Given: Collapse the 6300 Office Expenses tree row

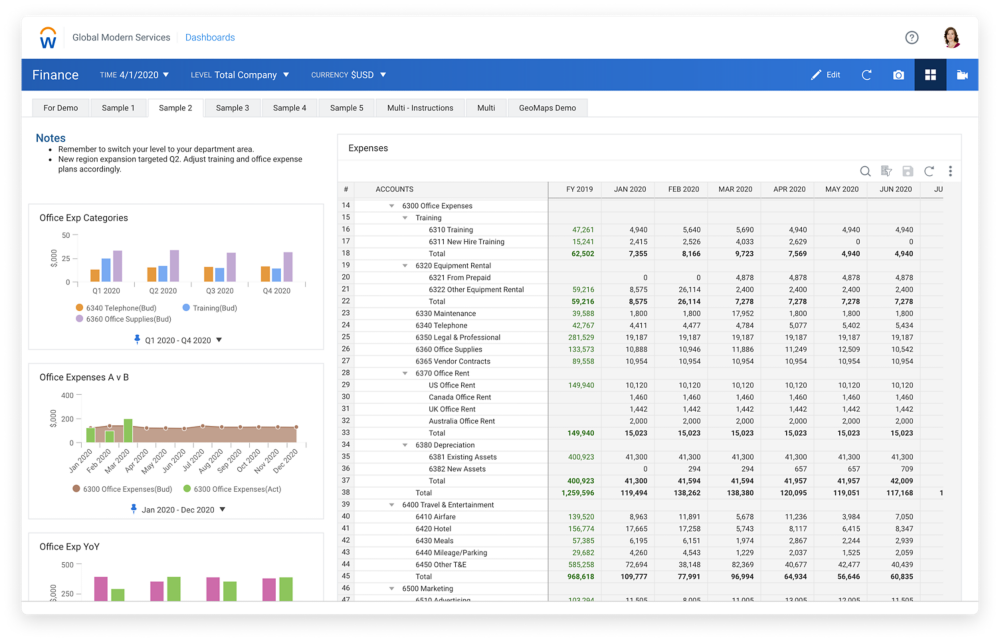Looking at the screenshot, I should (392, 206).
